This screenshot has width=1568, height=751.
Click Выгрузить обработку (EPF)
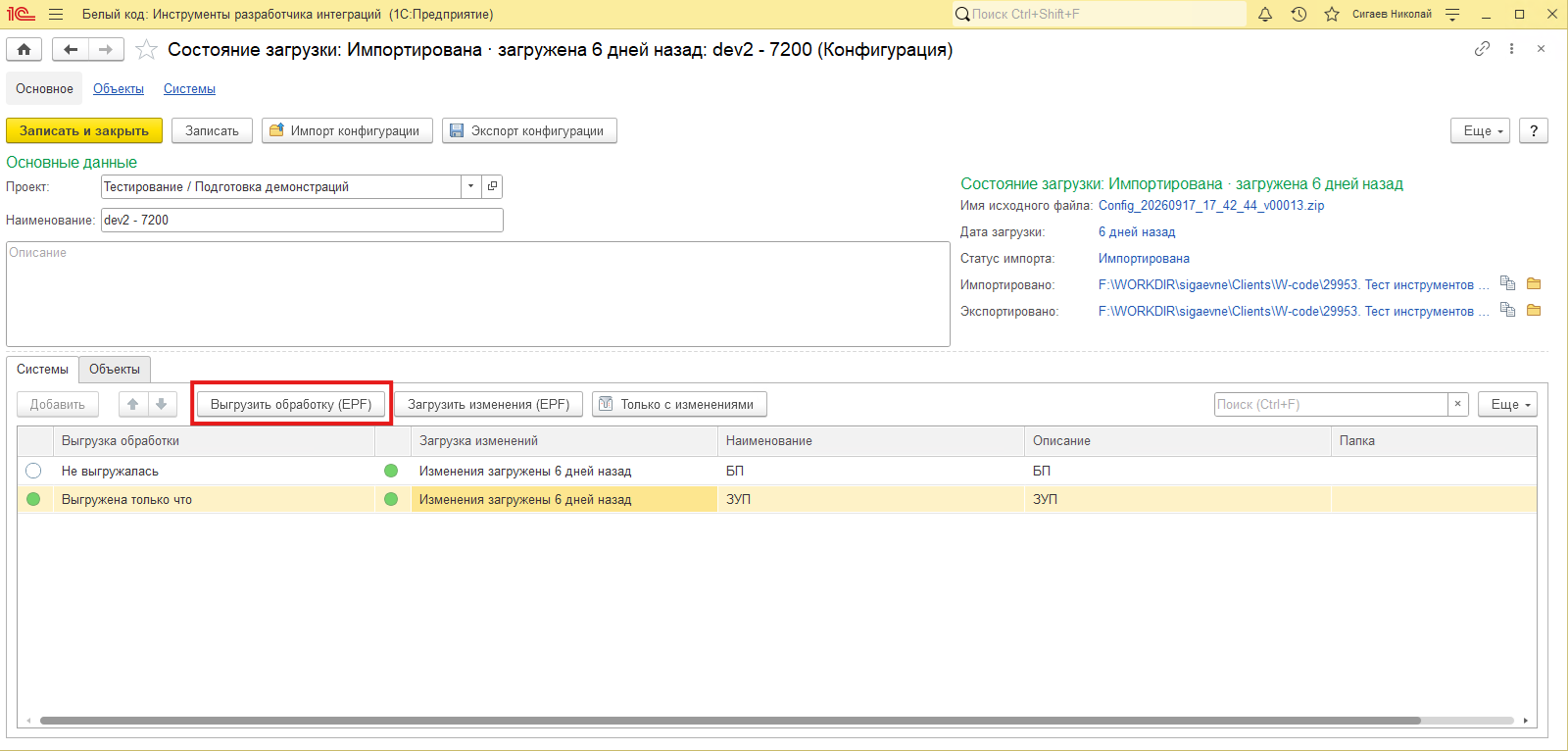291,404
